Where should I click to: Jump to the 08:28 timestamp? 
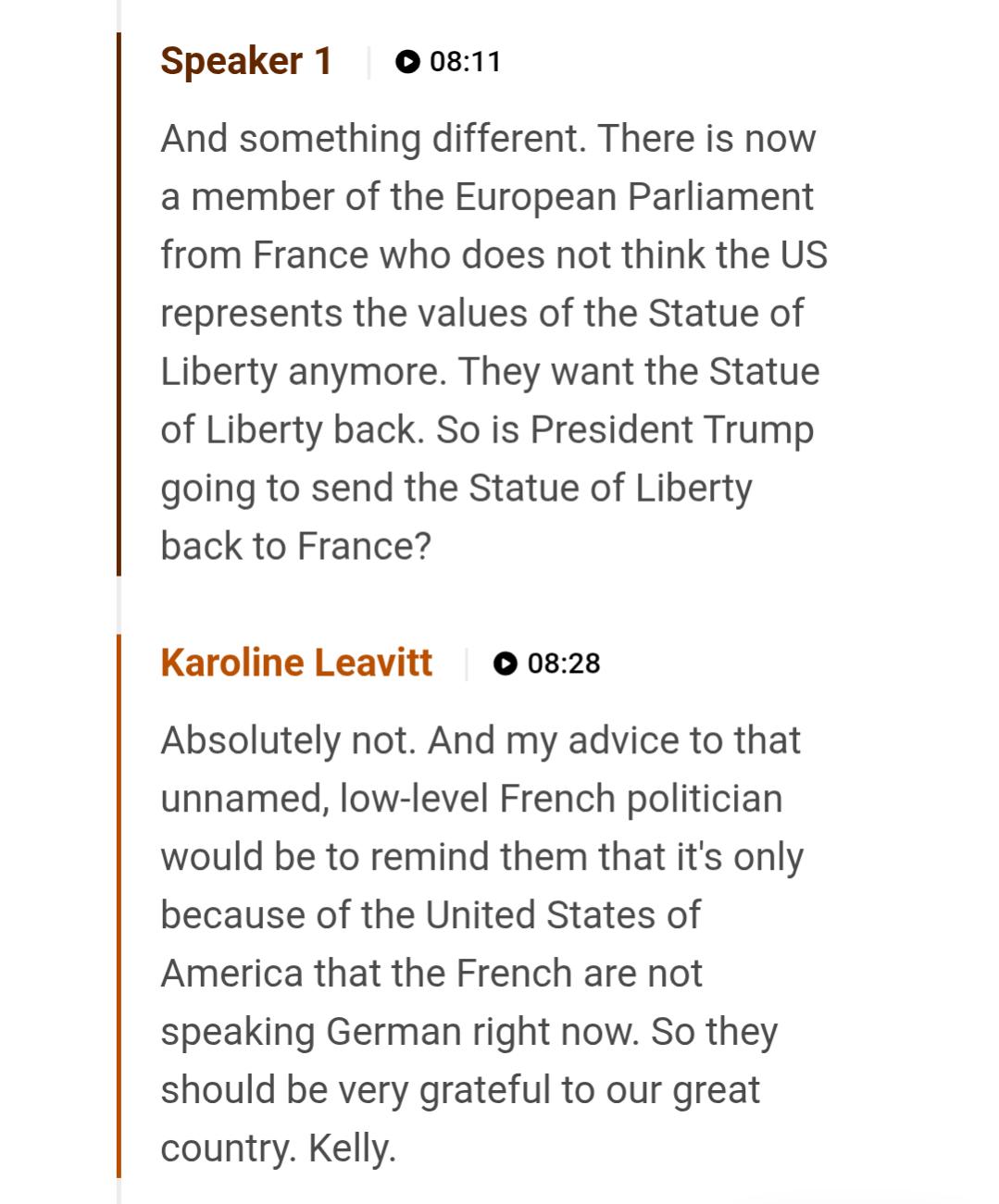coord(563,664)
